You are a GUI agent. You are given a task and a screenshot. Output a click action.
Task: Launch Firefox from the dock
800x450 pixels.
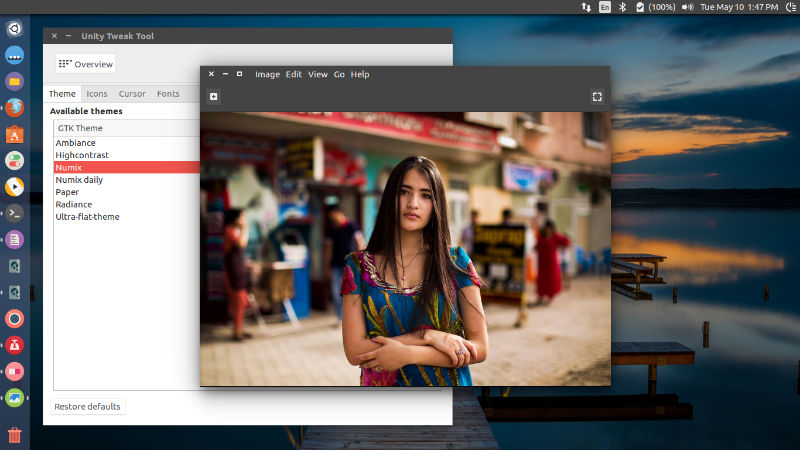(x=15, y=107)
